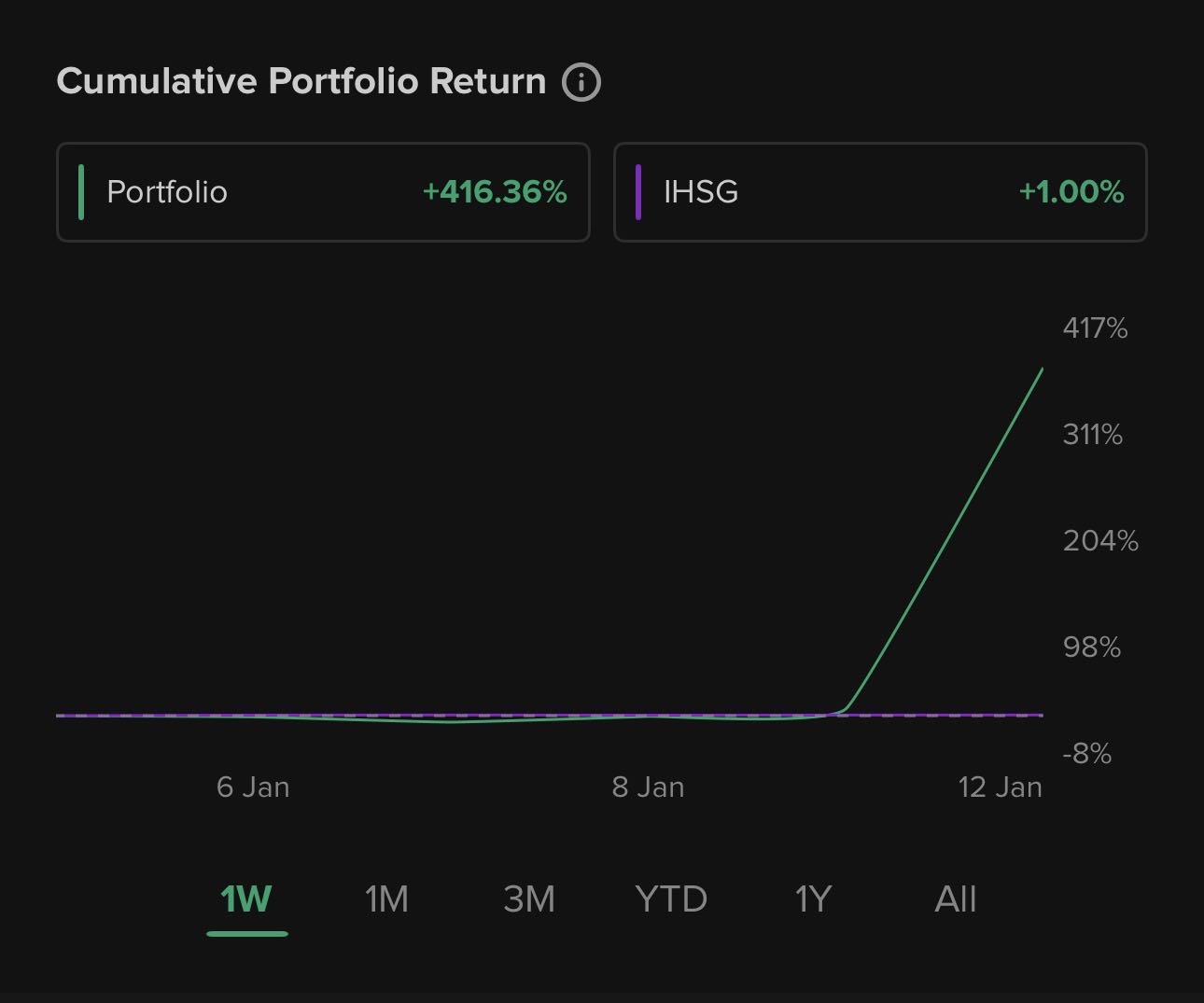The image size is (1204, 1003).
Task: Select the 6 Jan date label
Action: pos(253,787)
